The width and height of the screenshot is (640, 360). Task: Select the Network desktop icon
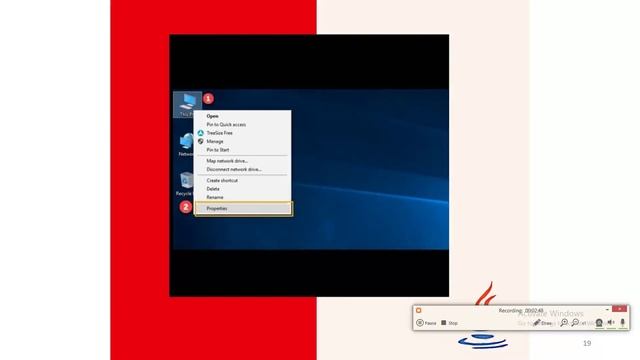[186, 144]
